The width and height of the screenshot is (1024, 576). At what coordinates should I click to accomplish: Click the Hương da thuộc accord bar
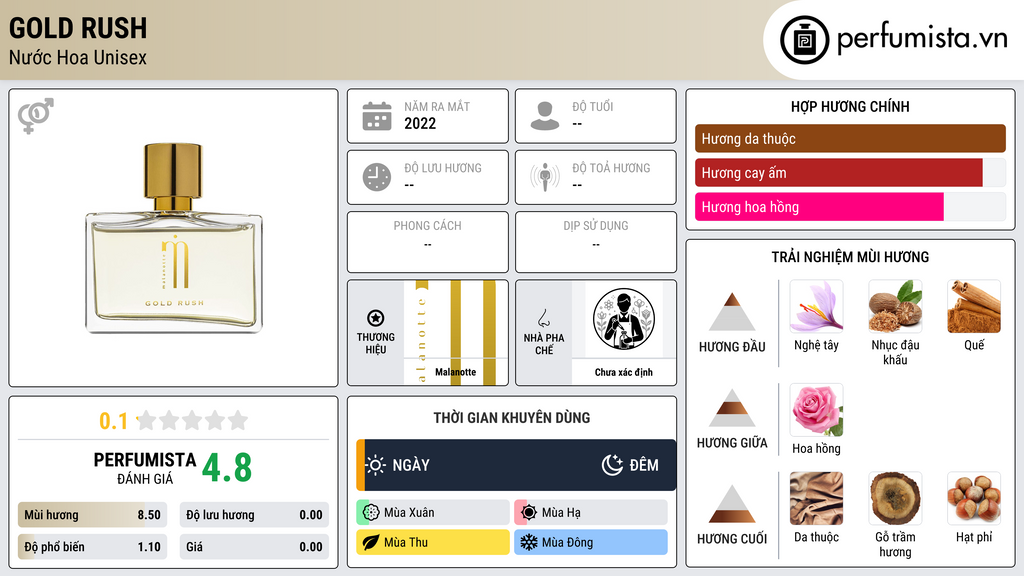pos(850,138)
